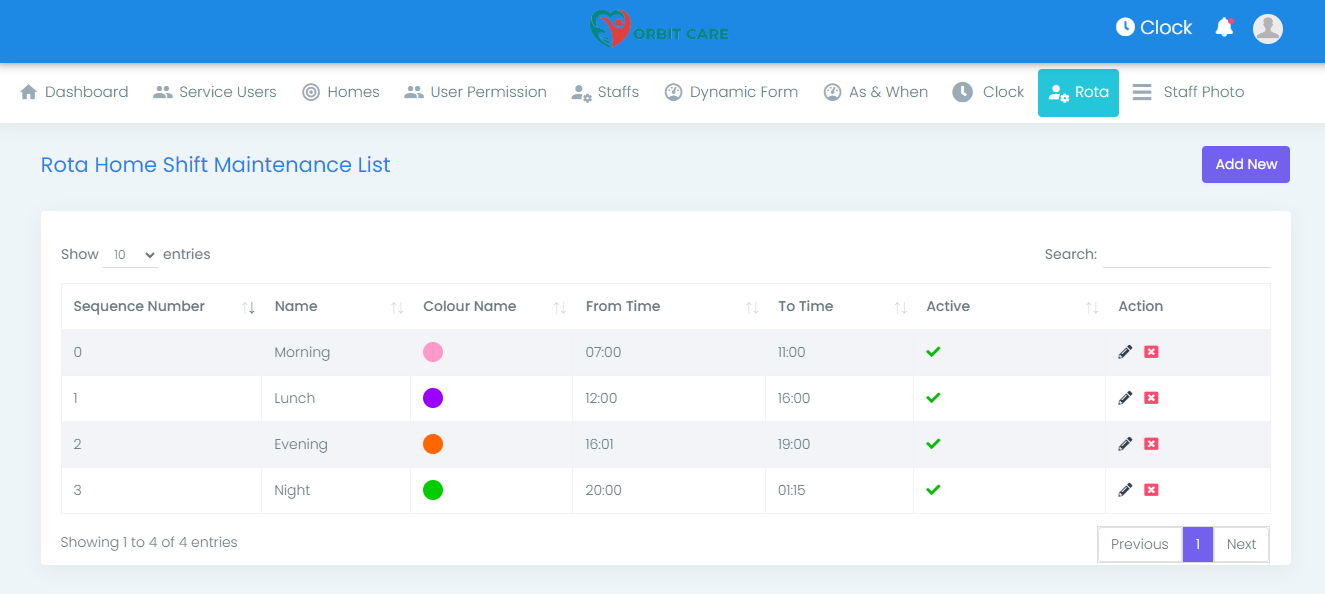Click the pencil edit icon for Morning shift
The image size is (1325, 594).
(x=1125, y=352)
